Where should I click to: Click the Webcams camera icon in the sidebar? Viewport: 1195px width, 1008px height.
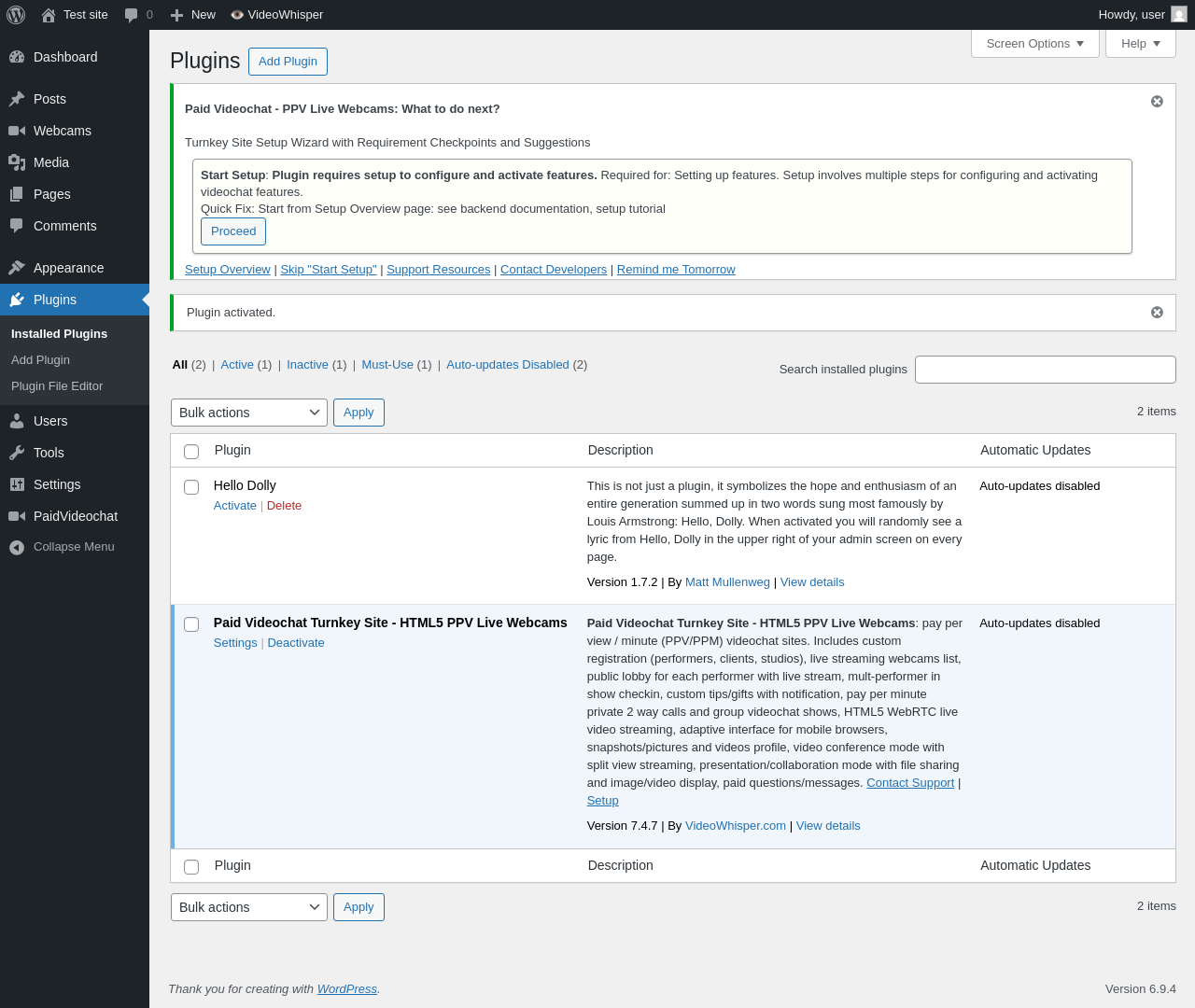pyautogui.click(x=17, y=131)
